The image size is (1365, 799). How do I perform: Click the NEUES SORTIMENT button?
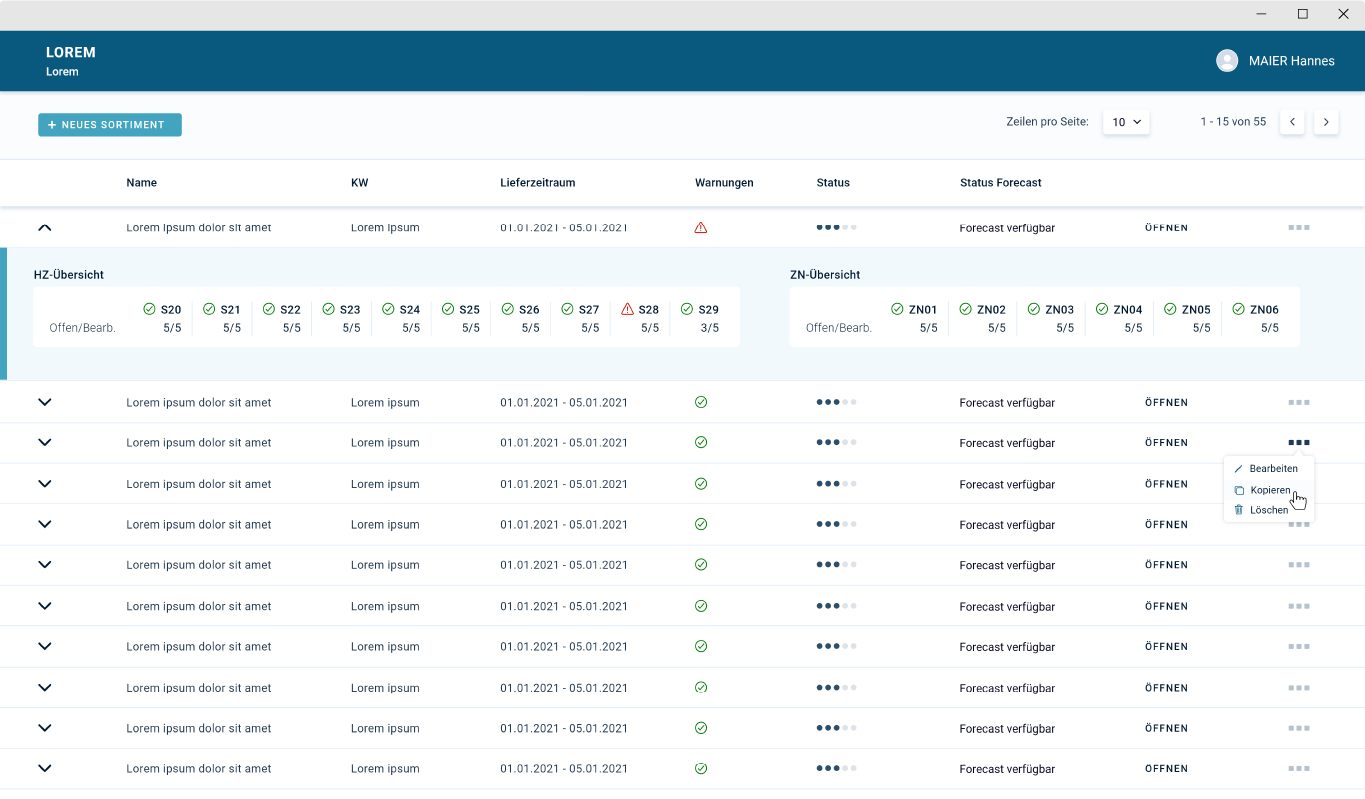click(x=109, y=124)
